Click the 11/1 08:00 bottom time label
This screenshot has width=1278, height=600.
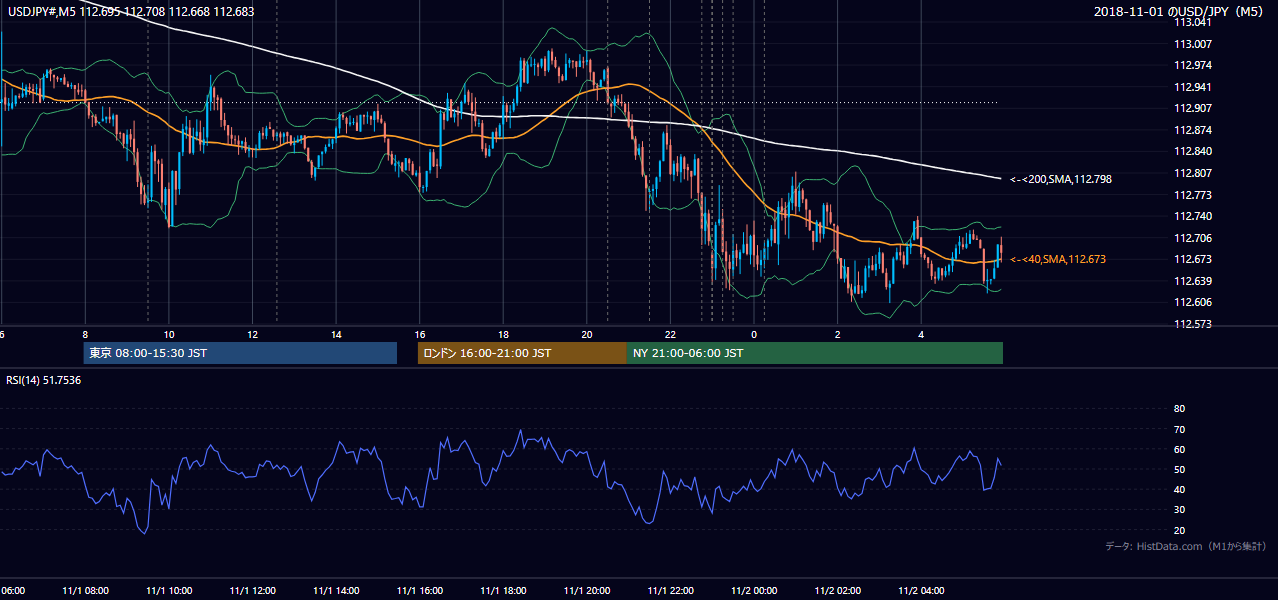point(86,591)
